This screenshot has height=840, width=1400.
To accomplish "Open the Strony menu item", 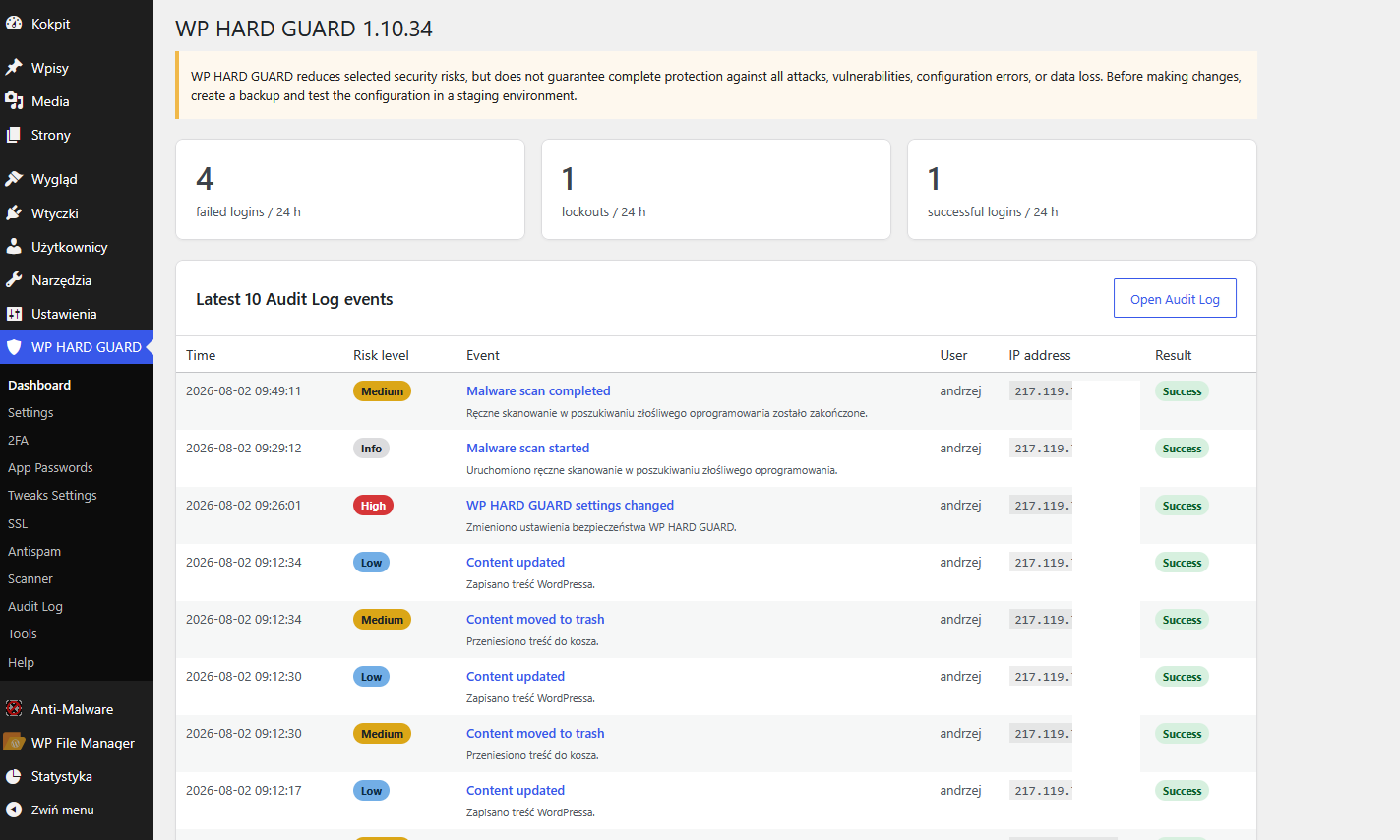I will (x=77, y=135).
